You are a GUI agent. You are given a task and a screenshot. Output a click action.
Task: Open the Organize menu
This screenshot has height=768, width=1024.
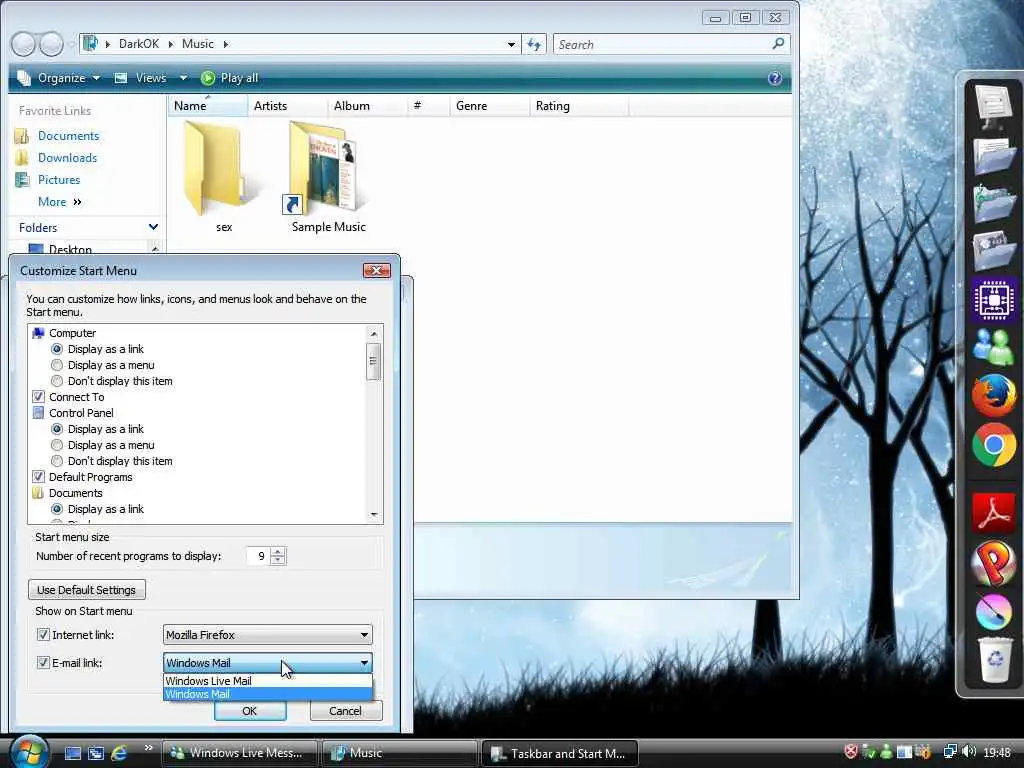point(59,78)
